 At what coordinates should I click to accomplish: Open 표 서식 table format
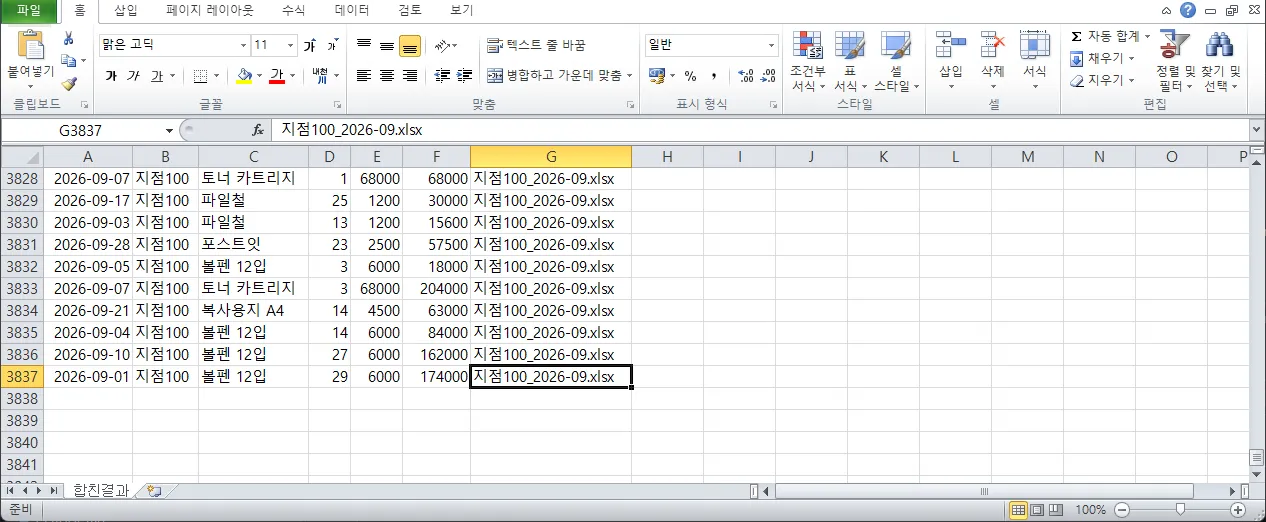coord(850,62)
